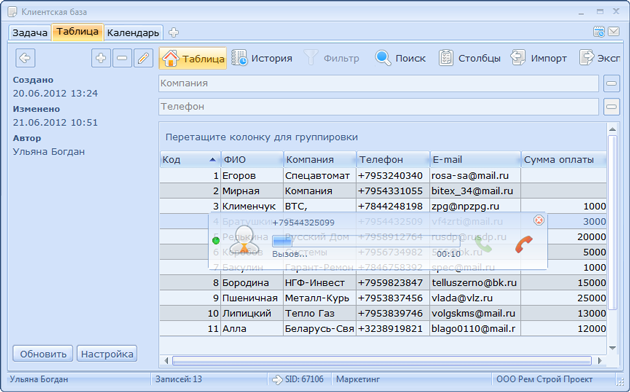Click Записей: 13 in status bar
Screen dimensions: 630x392
179,379
